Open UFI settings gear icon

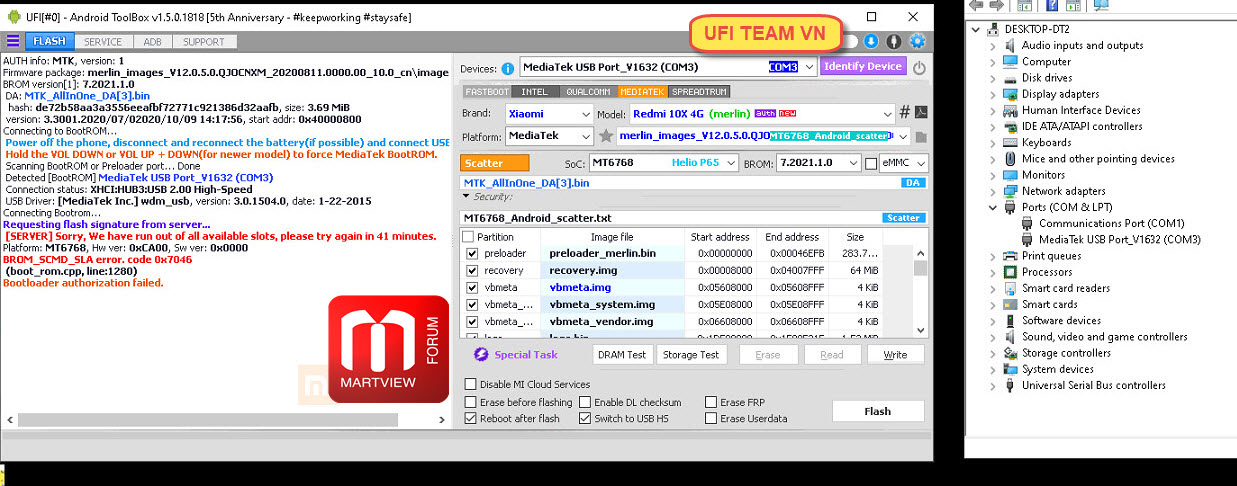[x=917, y=41]
